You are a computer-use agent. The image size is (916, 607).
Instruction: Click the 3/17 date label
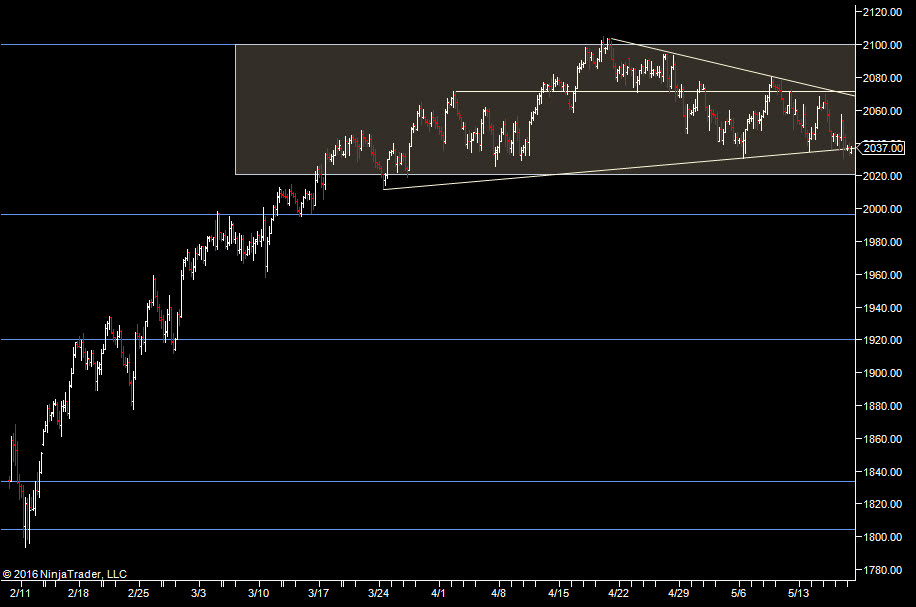[x=318, y=594]
